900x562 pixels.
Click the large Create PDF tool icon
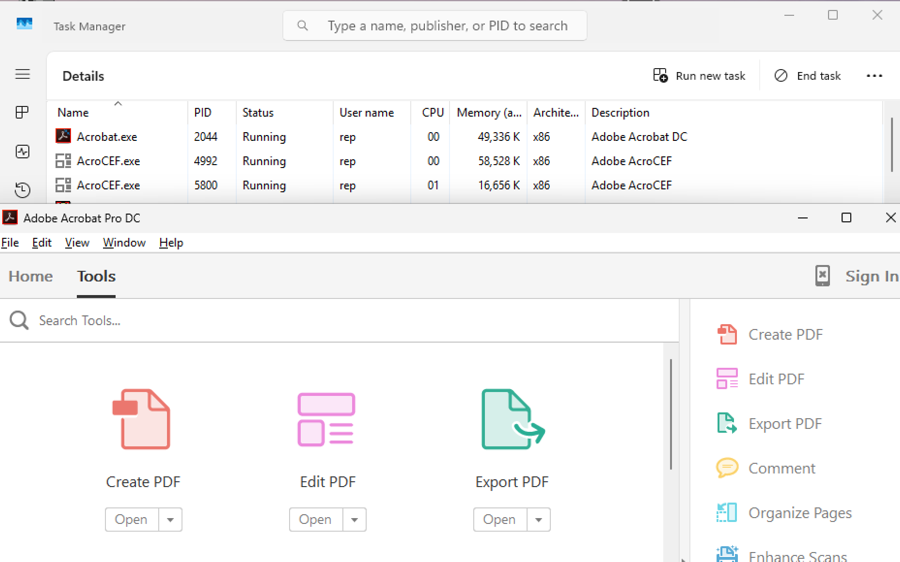coord(142,419)
